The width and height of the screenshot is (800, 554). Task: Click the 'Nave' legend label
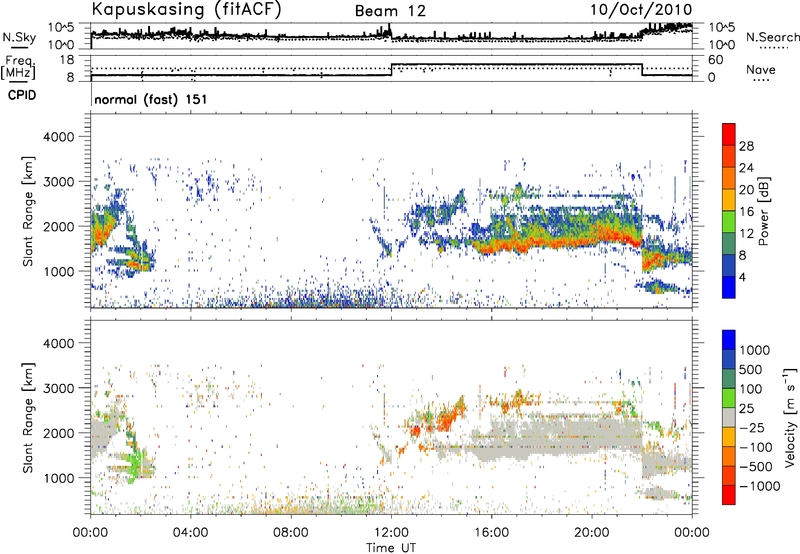[761, 70]
